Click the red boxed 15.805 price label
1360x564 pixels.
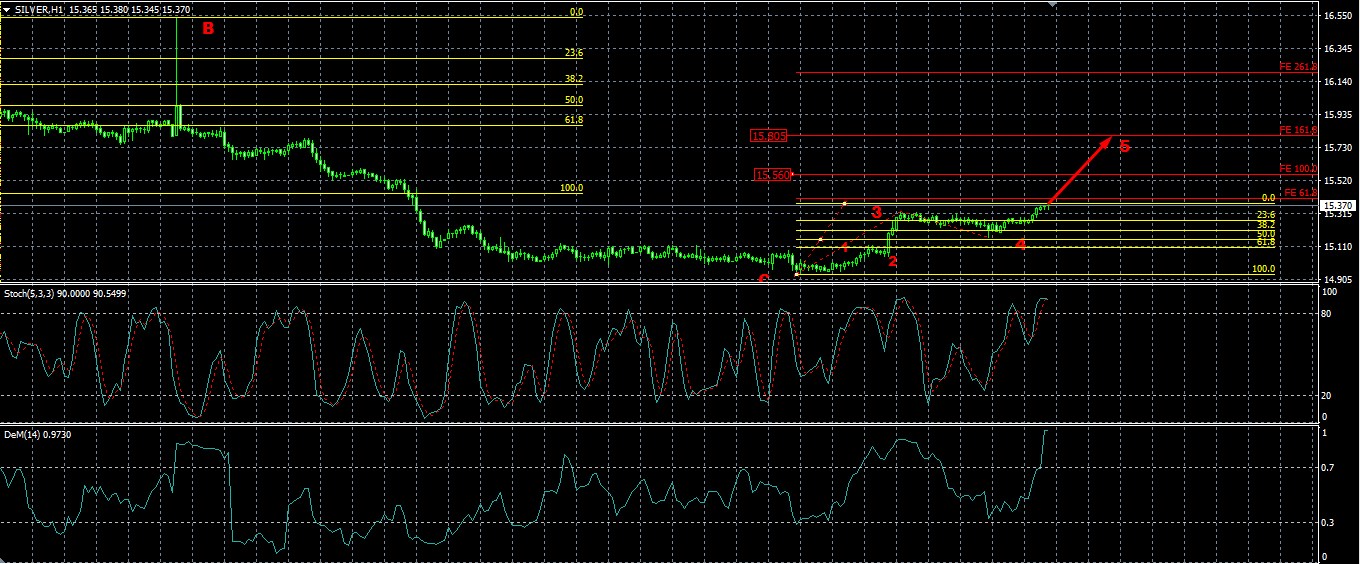(771, 135)
